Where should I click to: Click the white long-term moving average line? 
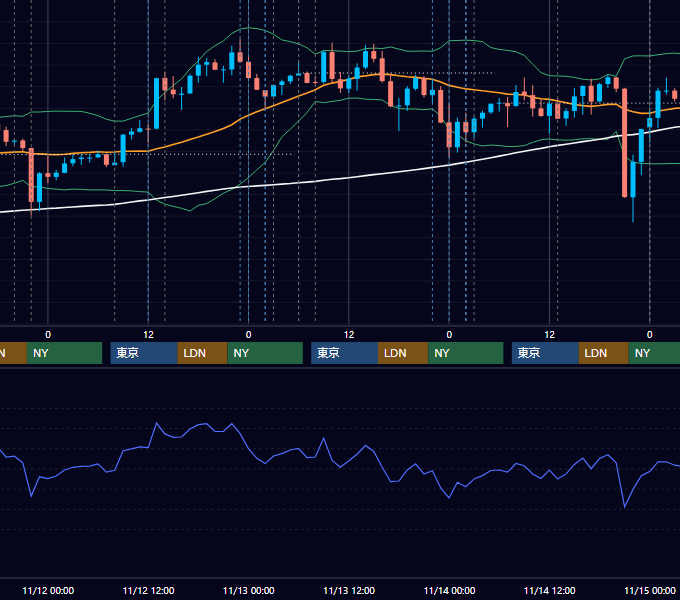click(x=347, y=178)
